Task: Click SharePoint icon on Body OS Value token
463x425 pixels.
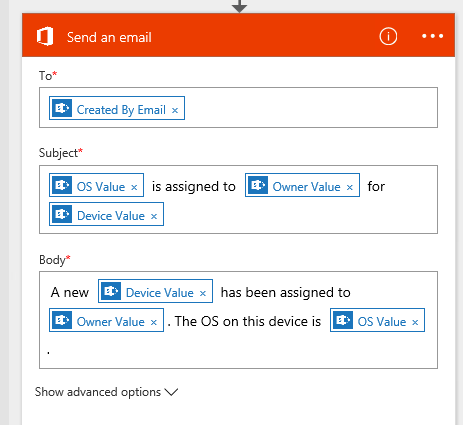Action: coord(342,320)
